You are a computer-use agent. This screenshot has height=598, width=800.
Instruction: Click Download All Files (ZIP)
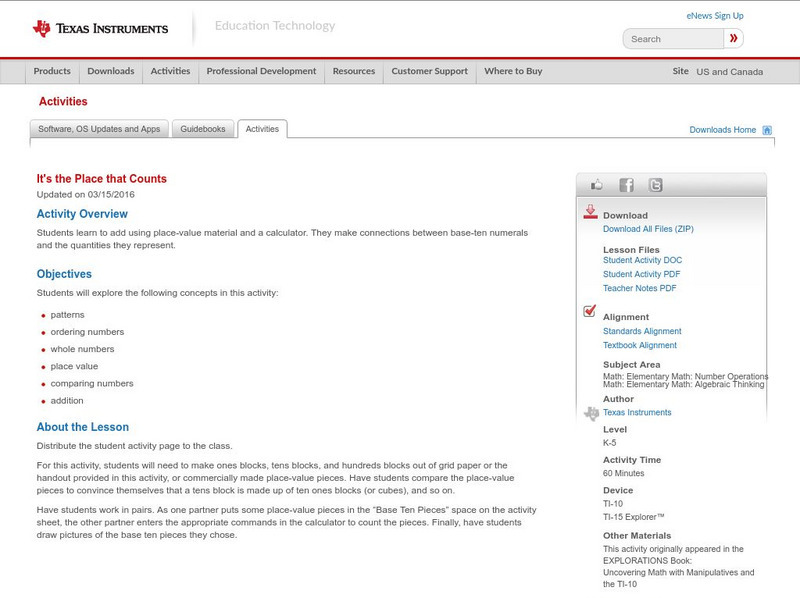(648, 229)
